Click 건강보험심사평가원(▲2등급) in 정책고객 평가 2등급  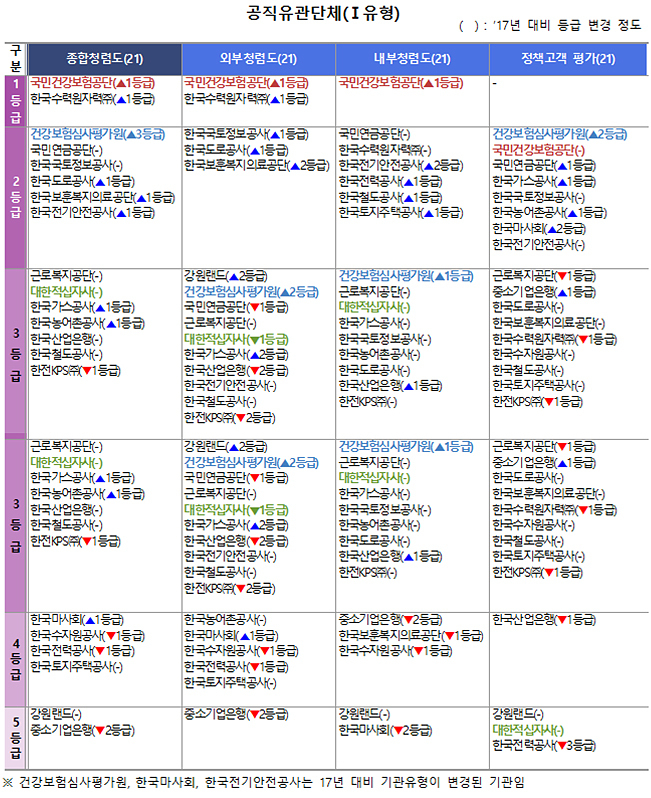pos(560,134)
